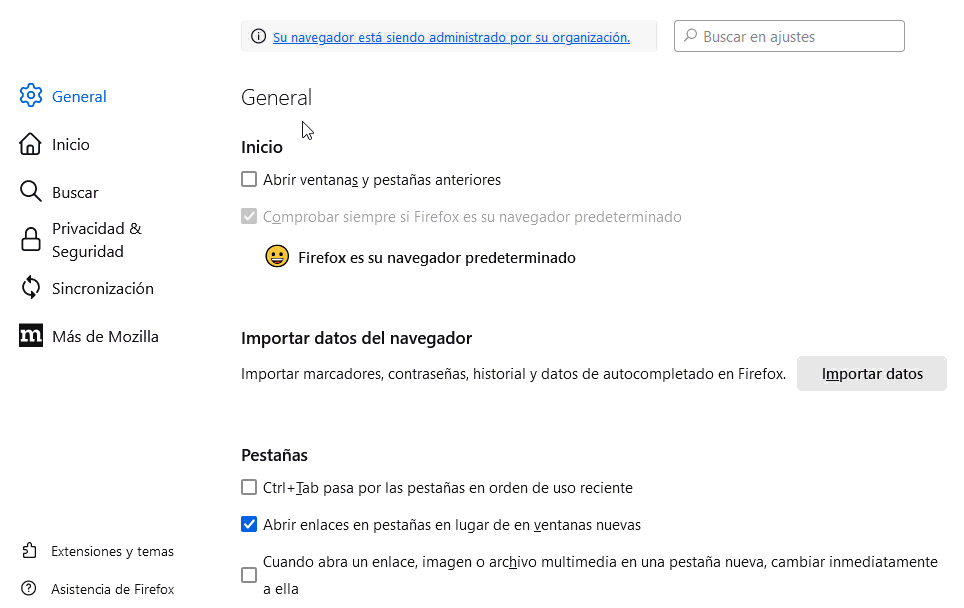Open the managed by organization link
Image resolution: width=964 pixels, height=608 pixels.
(x=451, y=37)
